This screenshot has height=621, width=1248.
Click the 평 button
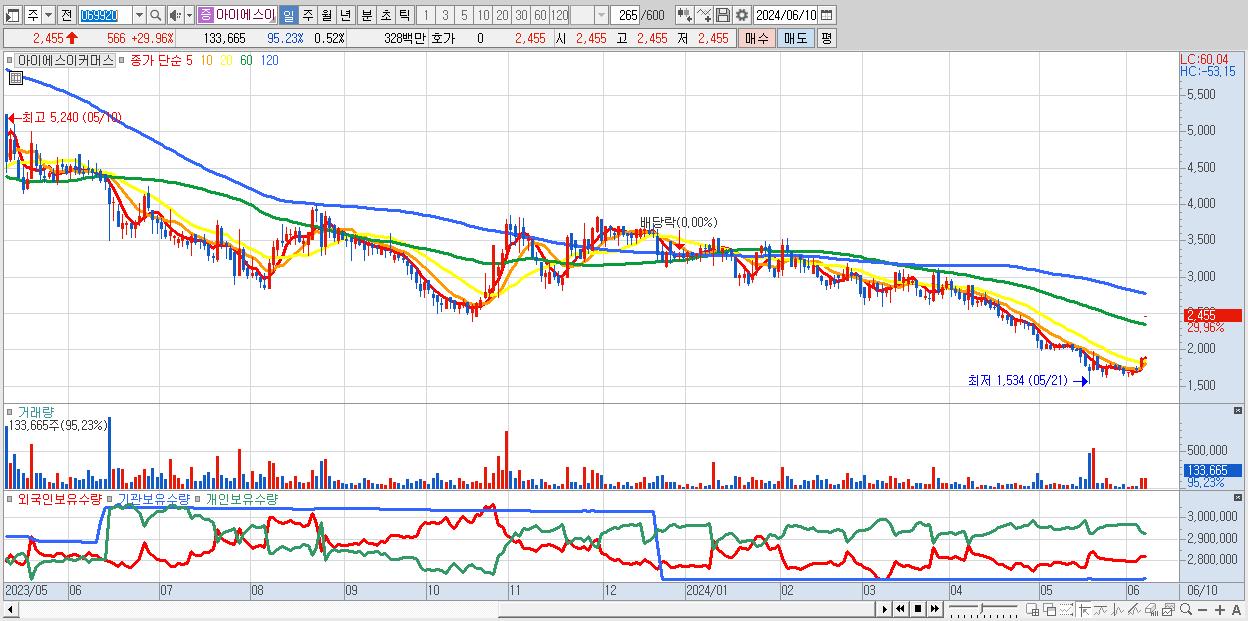[826, 38]
